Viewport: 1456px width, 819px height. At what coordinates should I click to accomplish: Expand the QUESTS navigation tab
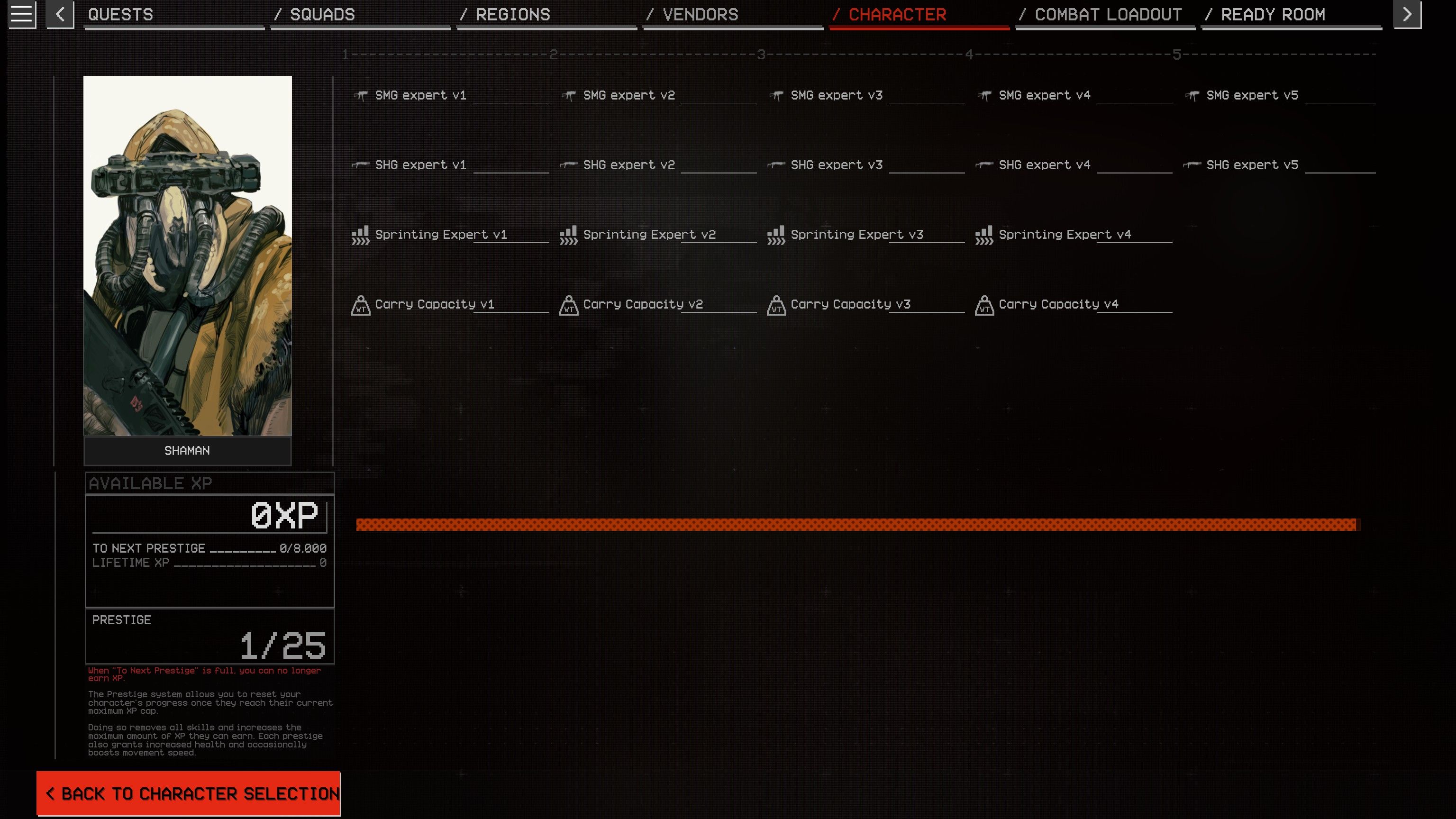120,14
